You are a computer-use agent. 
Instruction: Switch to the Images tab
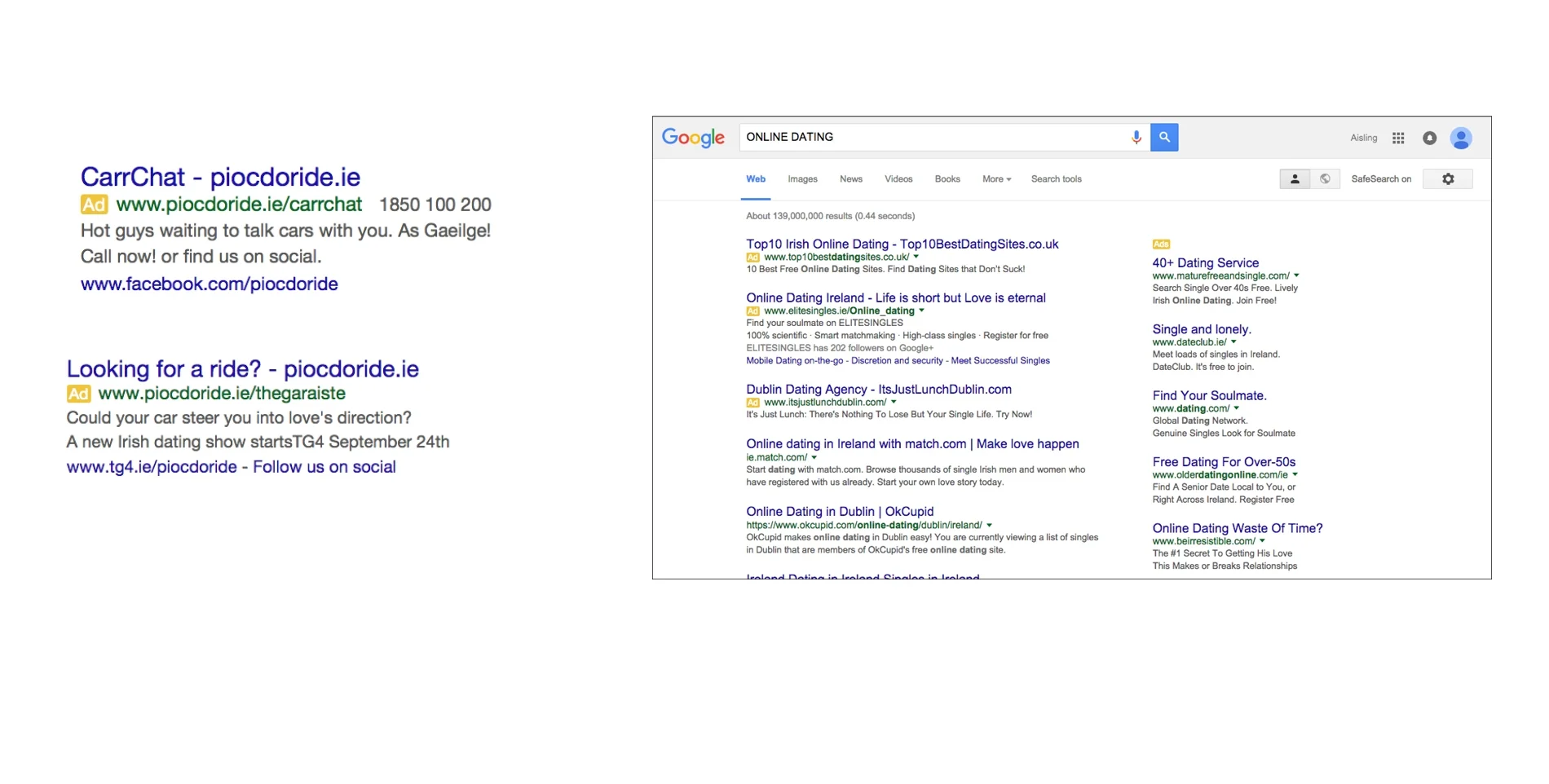[802, 179]
